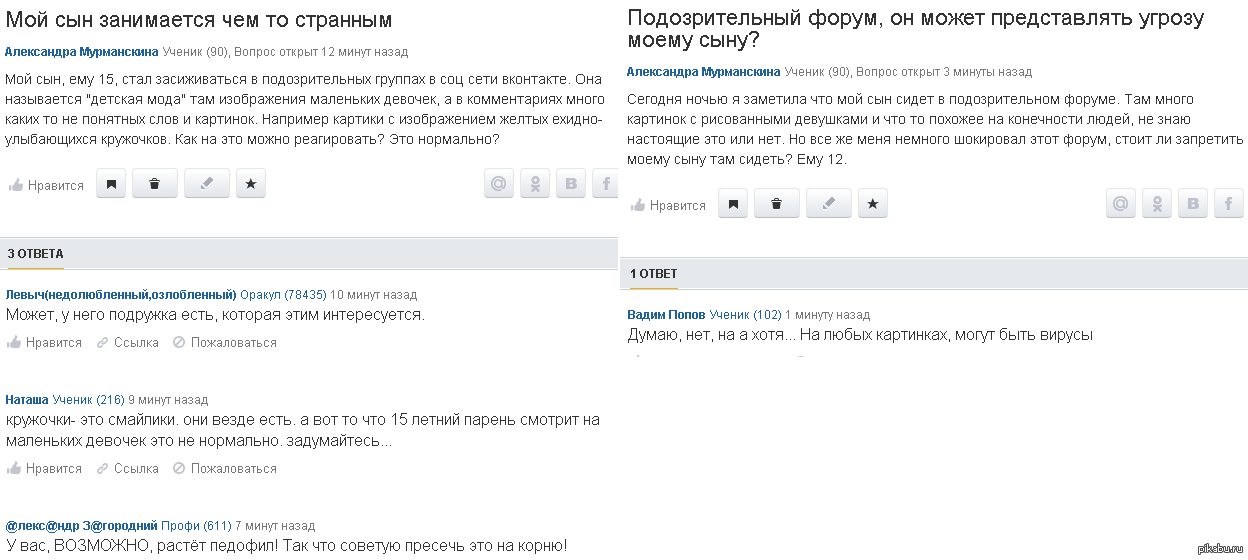Report Наташа's answer with Пожаловаться
This screenshot has height=560, width=1248.
coord(225,468)
